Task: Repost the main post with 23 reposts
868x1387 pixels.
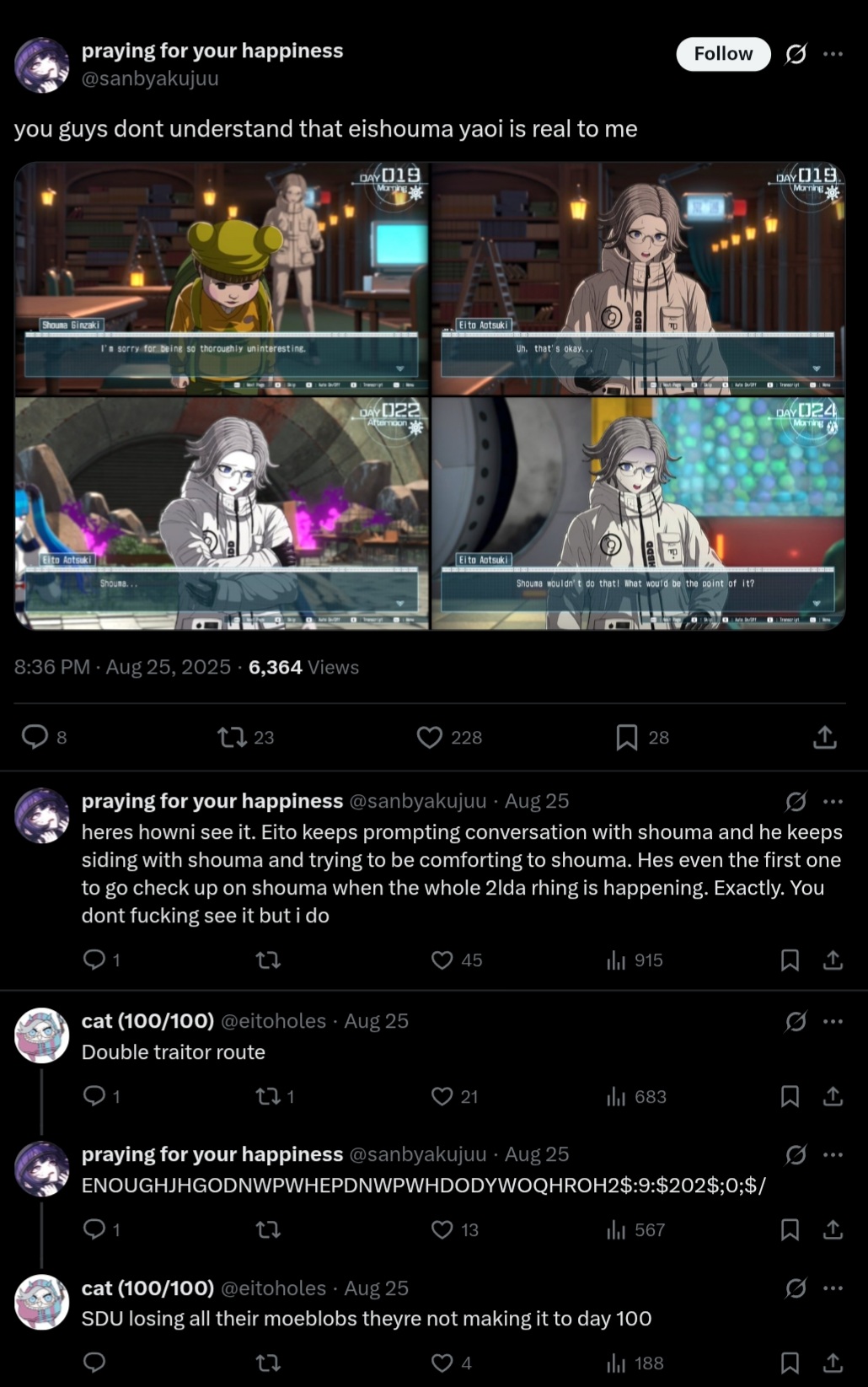Action: [x=232, y=738]
